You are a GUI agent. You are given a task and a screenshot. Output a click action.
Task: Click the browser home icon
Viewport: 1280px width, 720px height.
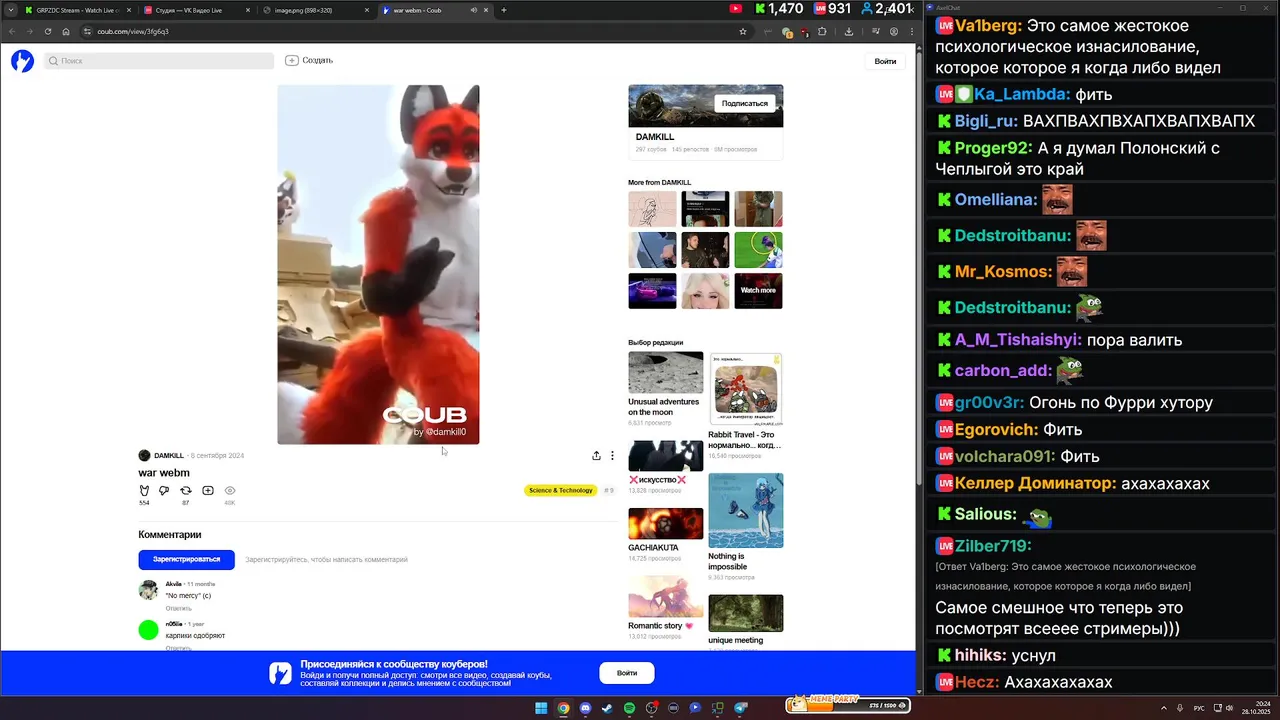click(66, 31)
